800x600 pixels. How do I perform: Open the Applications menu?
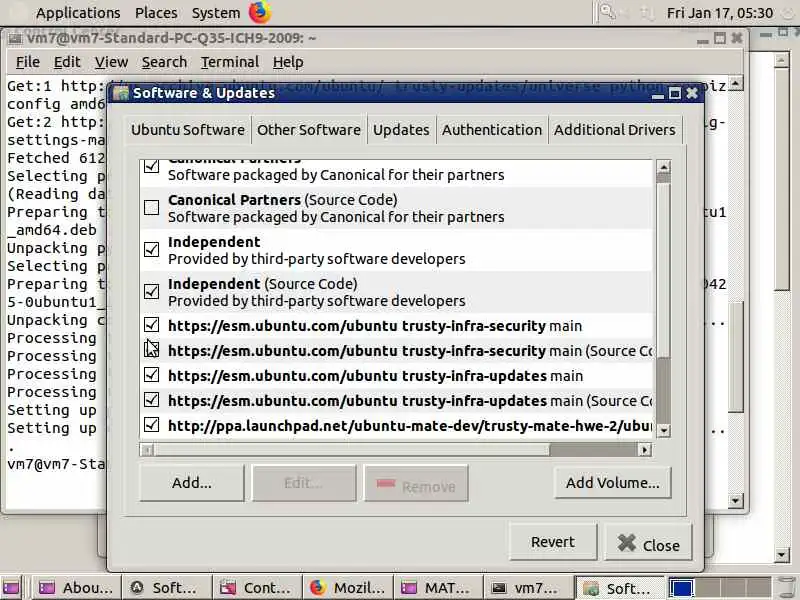pos(78,13)
